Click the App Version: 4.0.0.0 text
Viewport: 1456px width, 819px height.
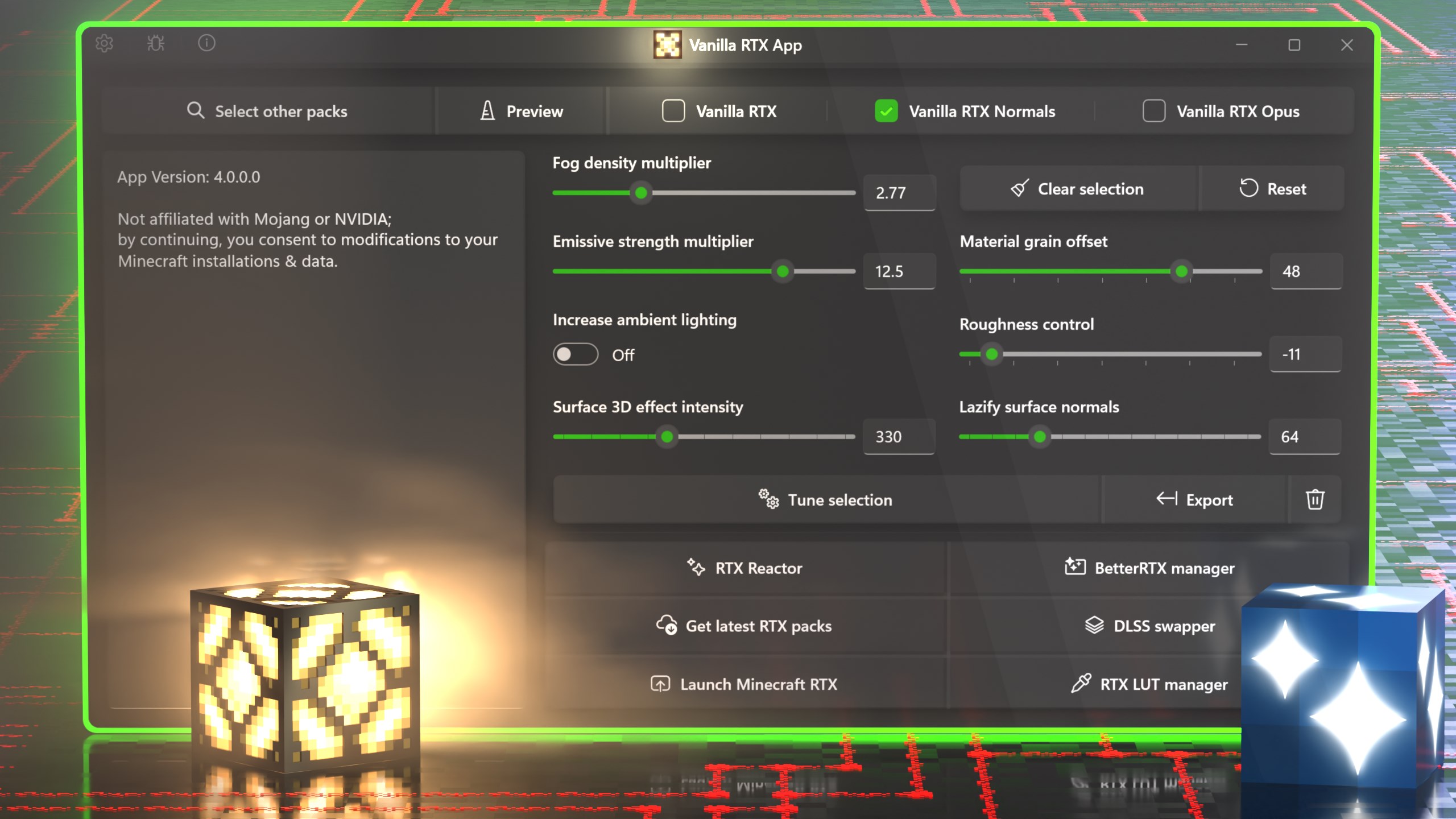tap(189, 177)
